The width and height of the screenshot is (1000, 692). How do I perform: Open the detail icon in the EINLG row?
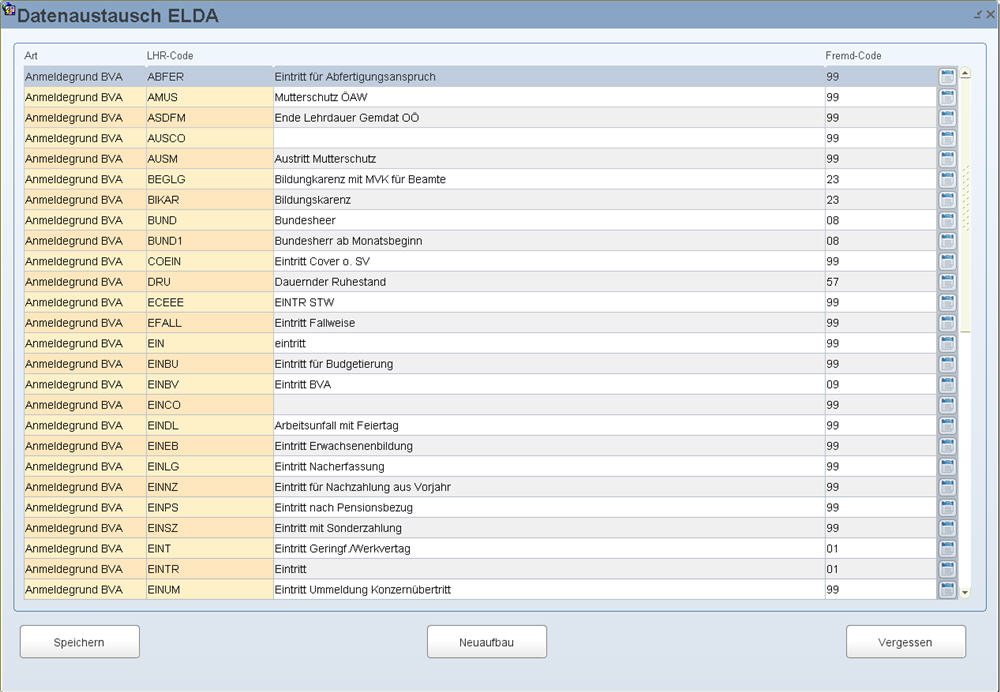(x=947, y=466)
